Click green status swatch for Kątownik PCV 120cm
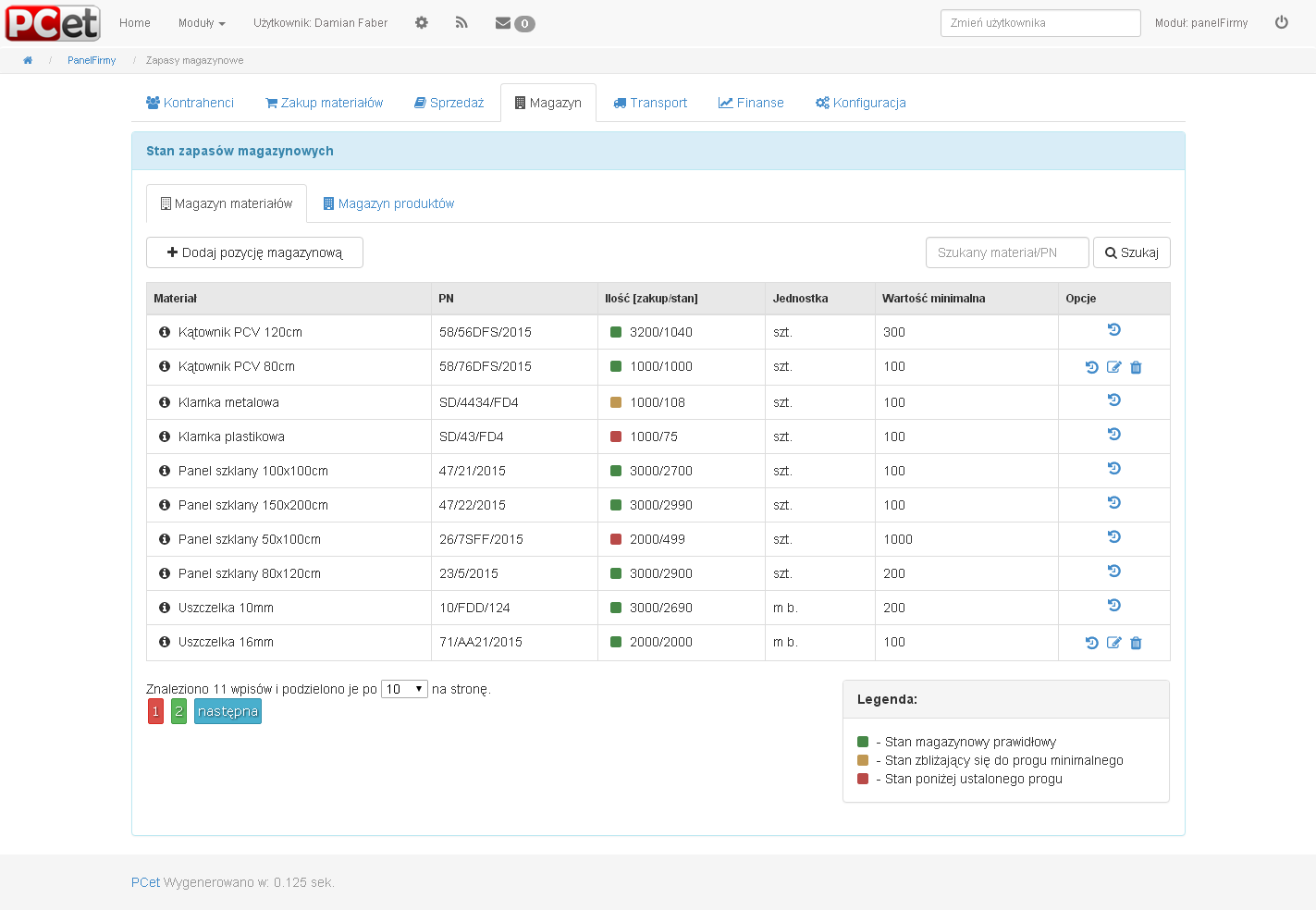The height and width of the screenshot is (910, 1316). coord(616,332)
